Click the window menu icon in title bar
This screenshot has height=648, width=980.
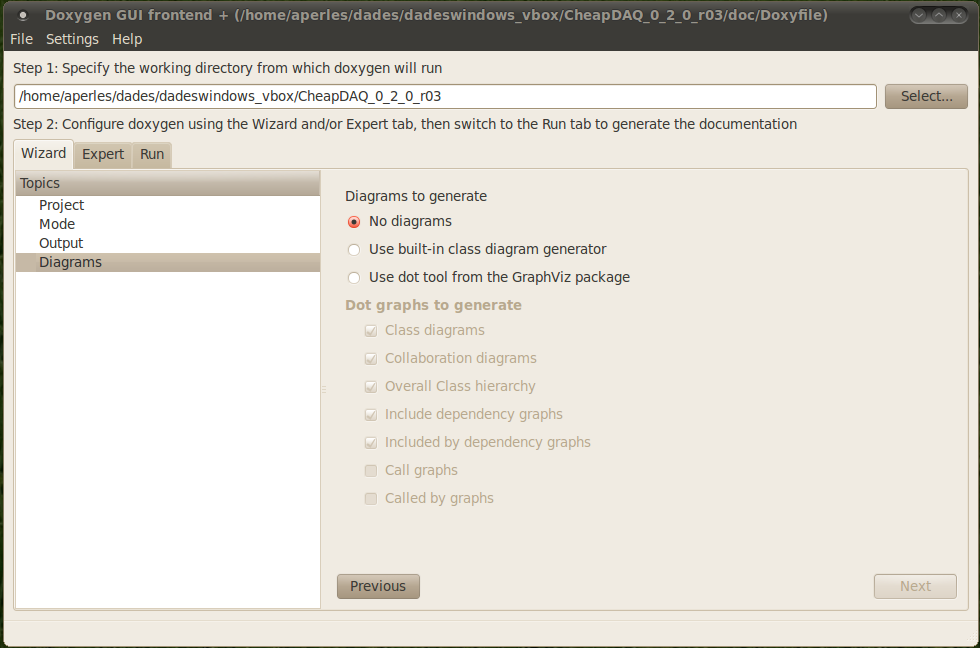click(22, 15)
